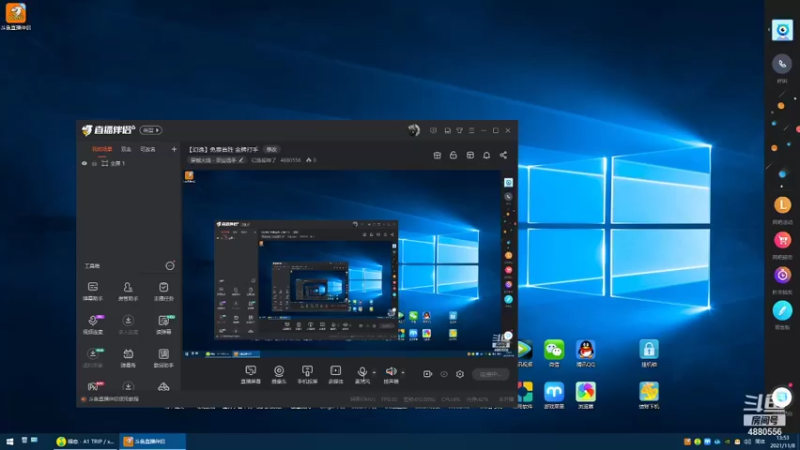
Task: Click the start streaming button
Action: coord(490,374)
